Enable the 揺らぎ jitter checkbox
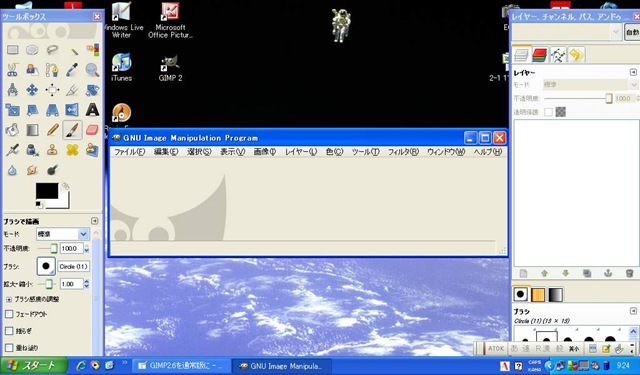 [x=9, y=331]
